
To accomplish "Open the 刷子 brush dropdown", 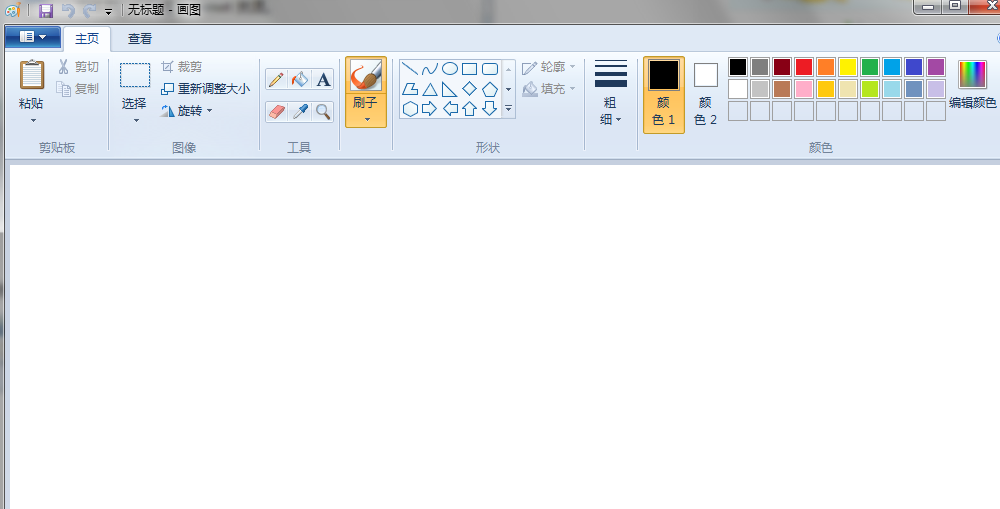I will tap(366, 119).
